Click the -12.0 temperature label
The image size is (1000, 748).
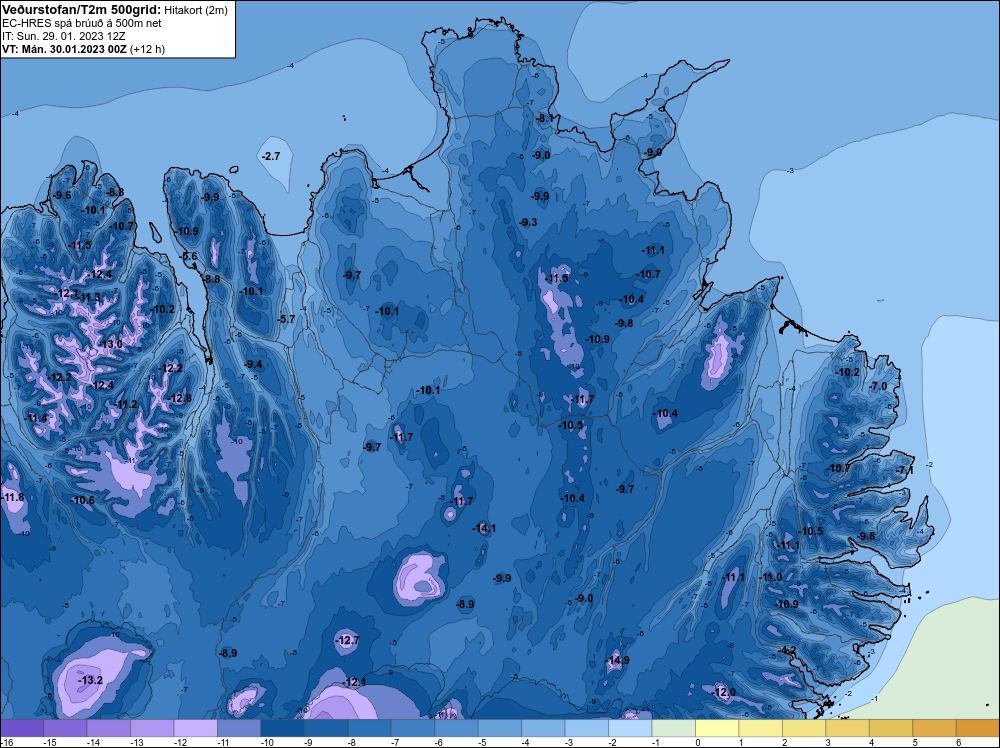pyautogui.click(x=724, y=693)
